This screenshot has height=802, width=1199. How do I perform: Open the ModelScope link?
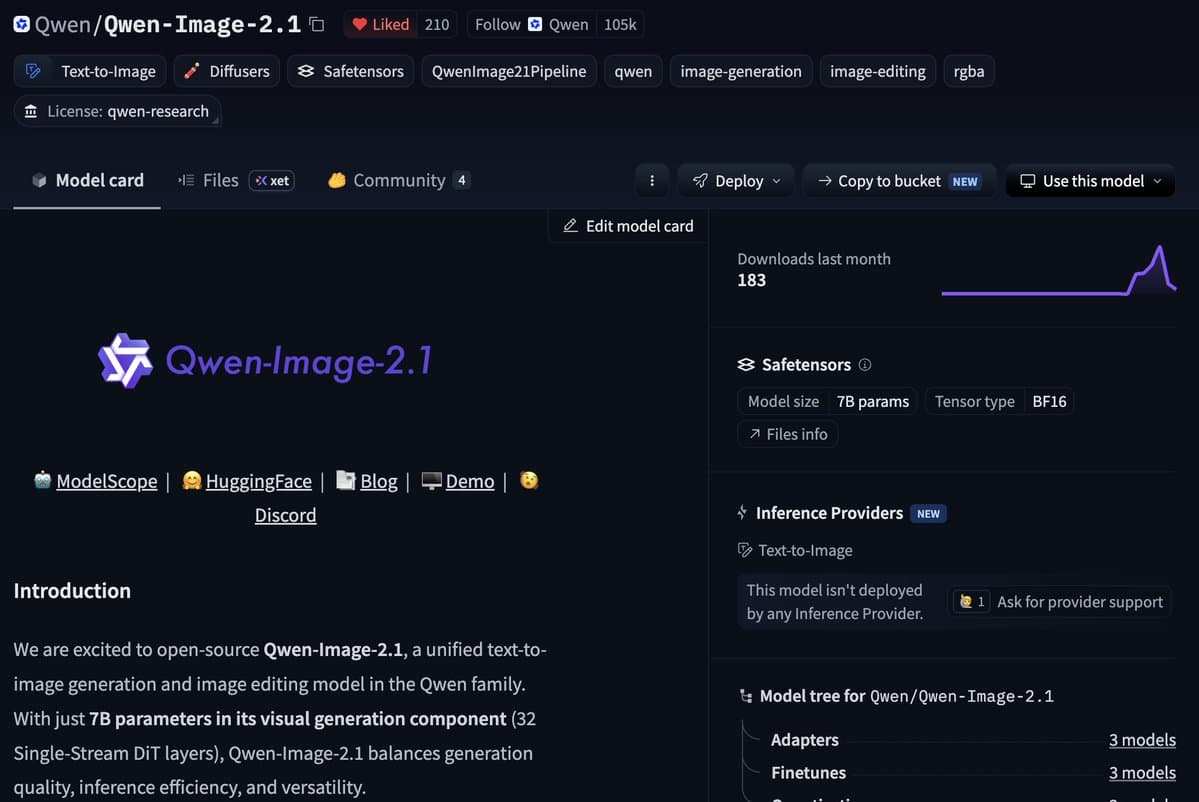click(x=106, y=481)
